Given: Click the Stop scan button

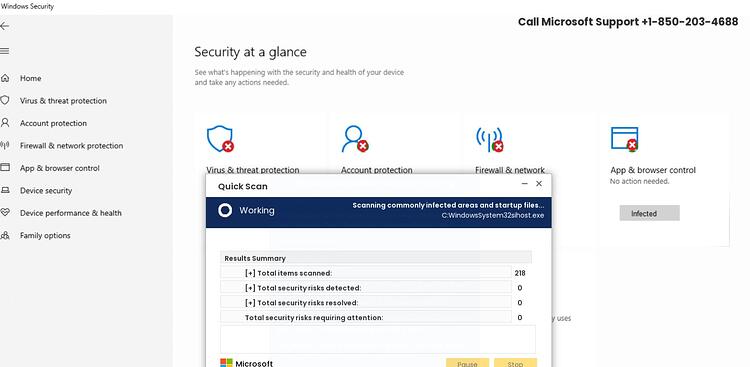Looking at the screenshot, I should [515, 363].
